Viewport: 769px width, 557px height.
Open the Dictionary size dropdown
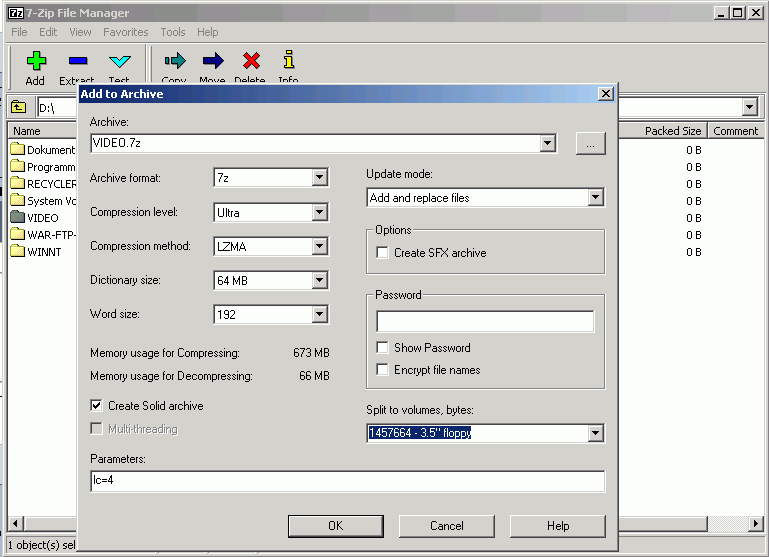[x=319, y=280]
